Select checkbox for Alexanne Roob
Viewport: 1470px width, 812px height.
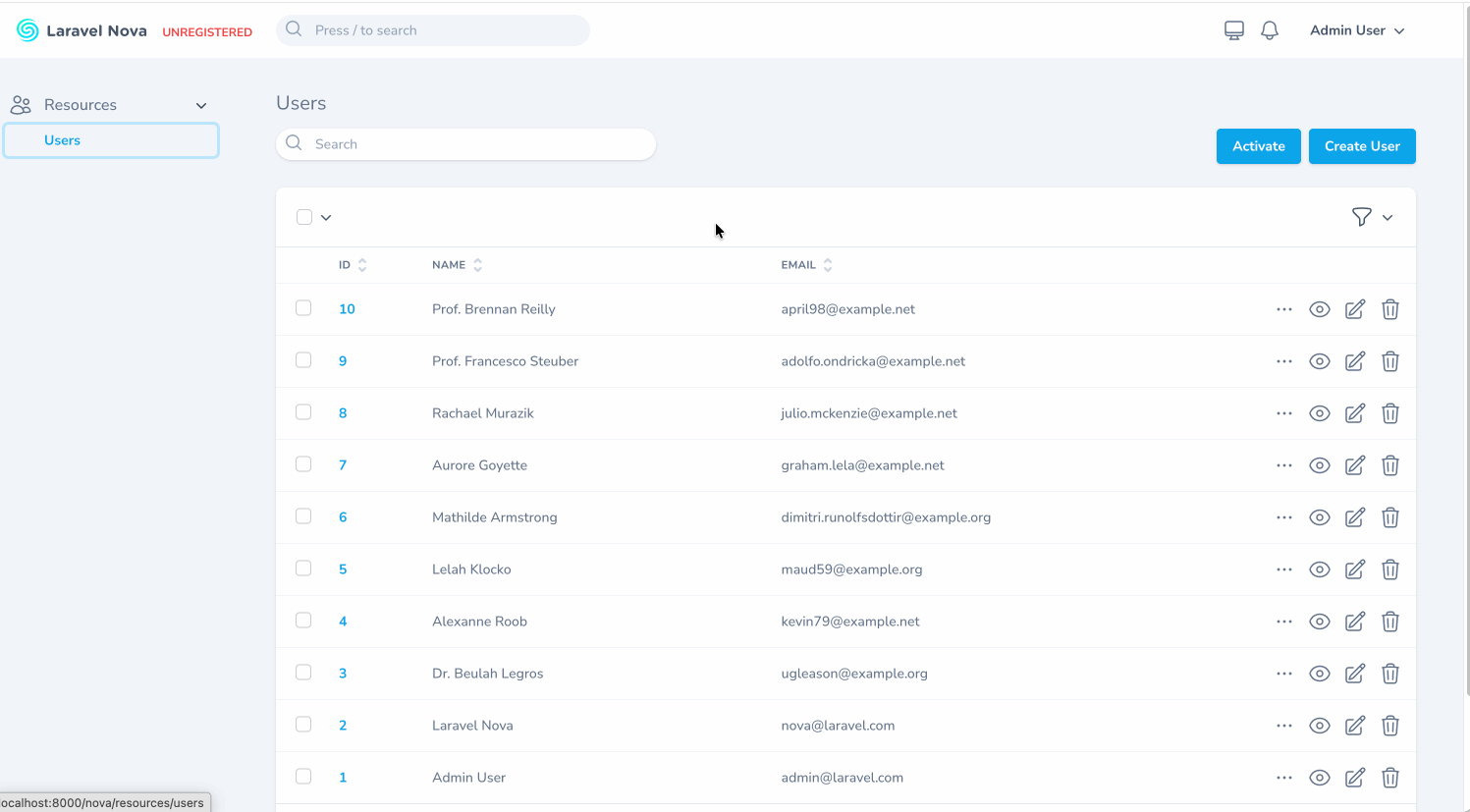coord(303,621)
